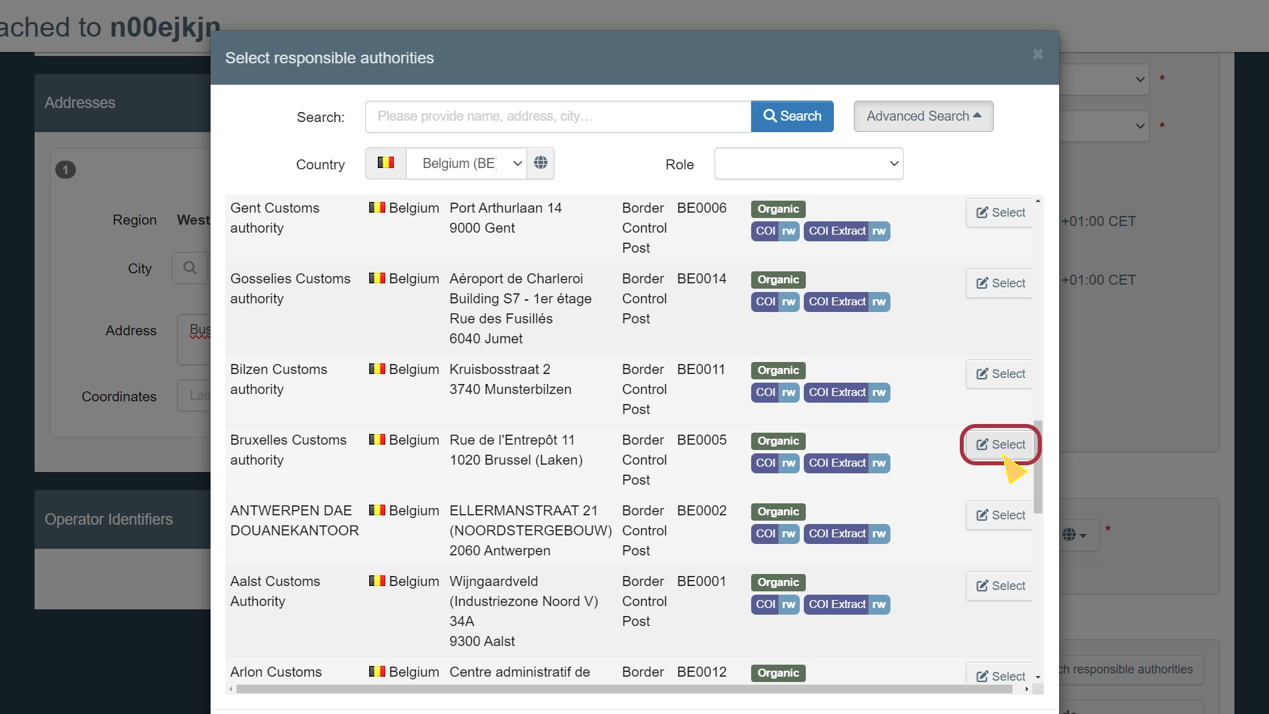Click the City search icon in Addresses panel

tap(190, 268)
